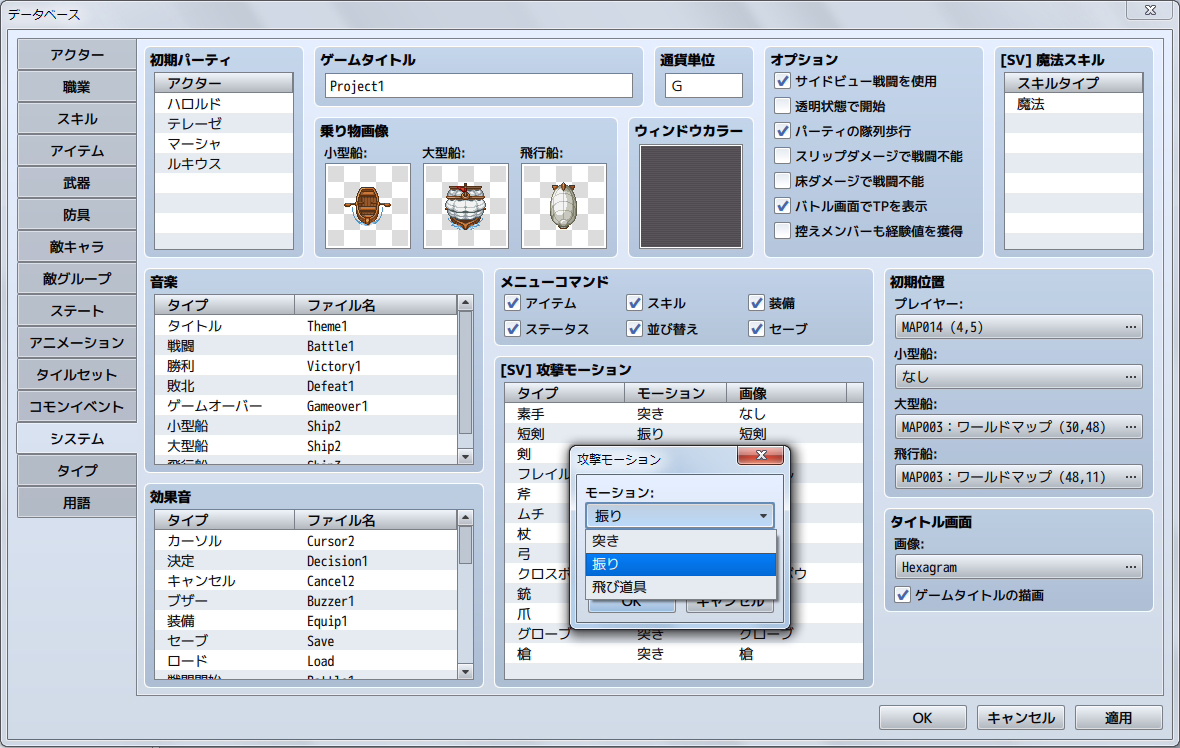Click the Project1 game title field
This screenshot has width=1180, height=748.
click(478, 87)
